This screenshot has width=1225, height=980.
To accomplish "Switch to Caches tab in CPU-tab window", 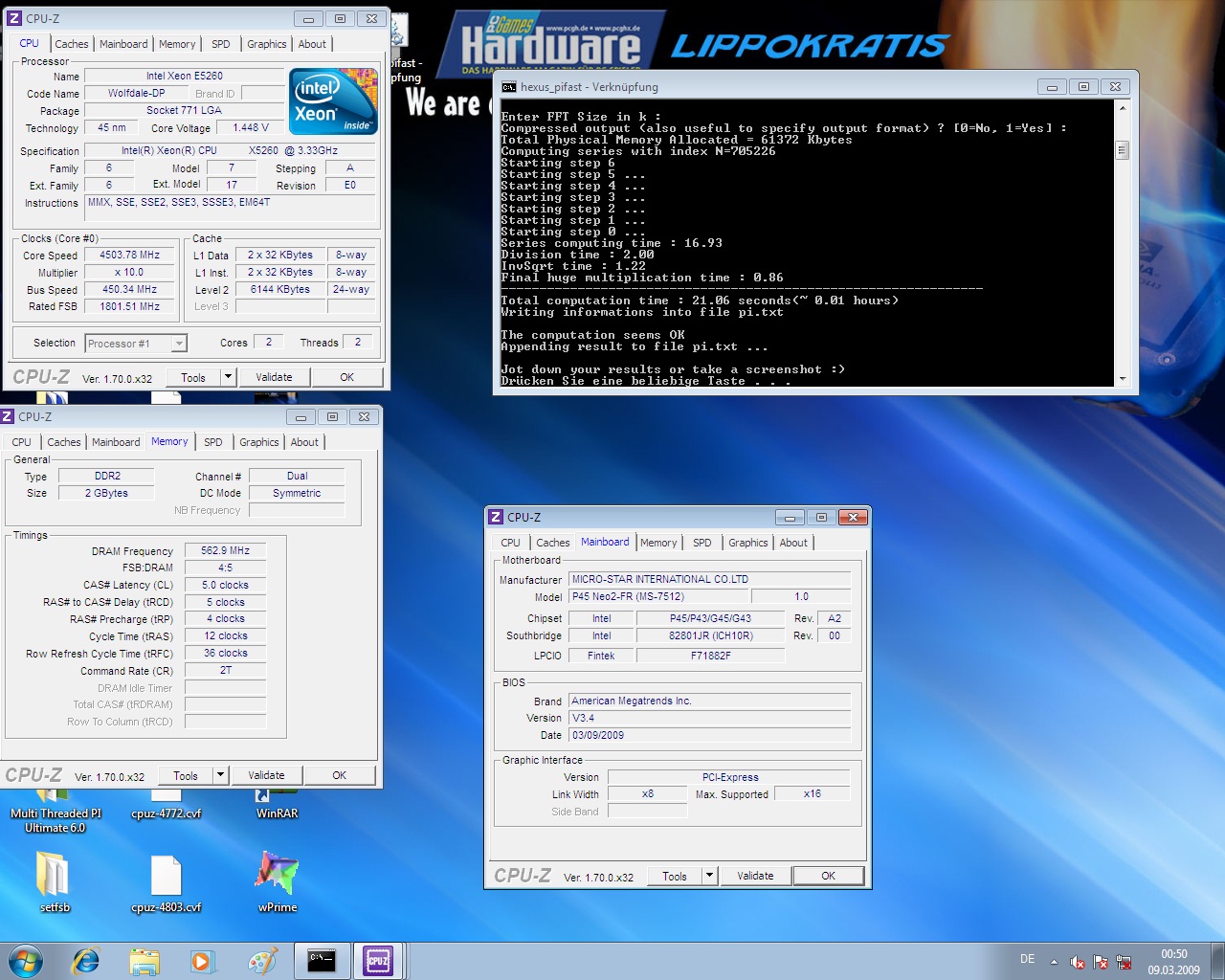I will tap(72, 44).
